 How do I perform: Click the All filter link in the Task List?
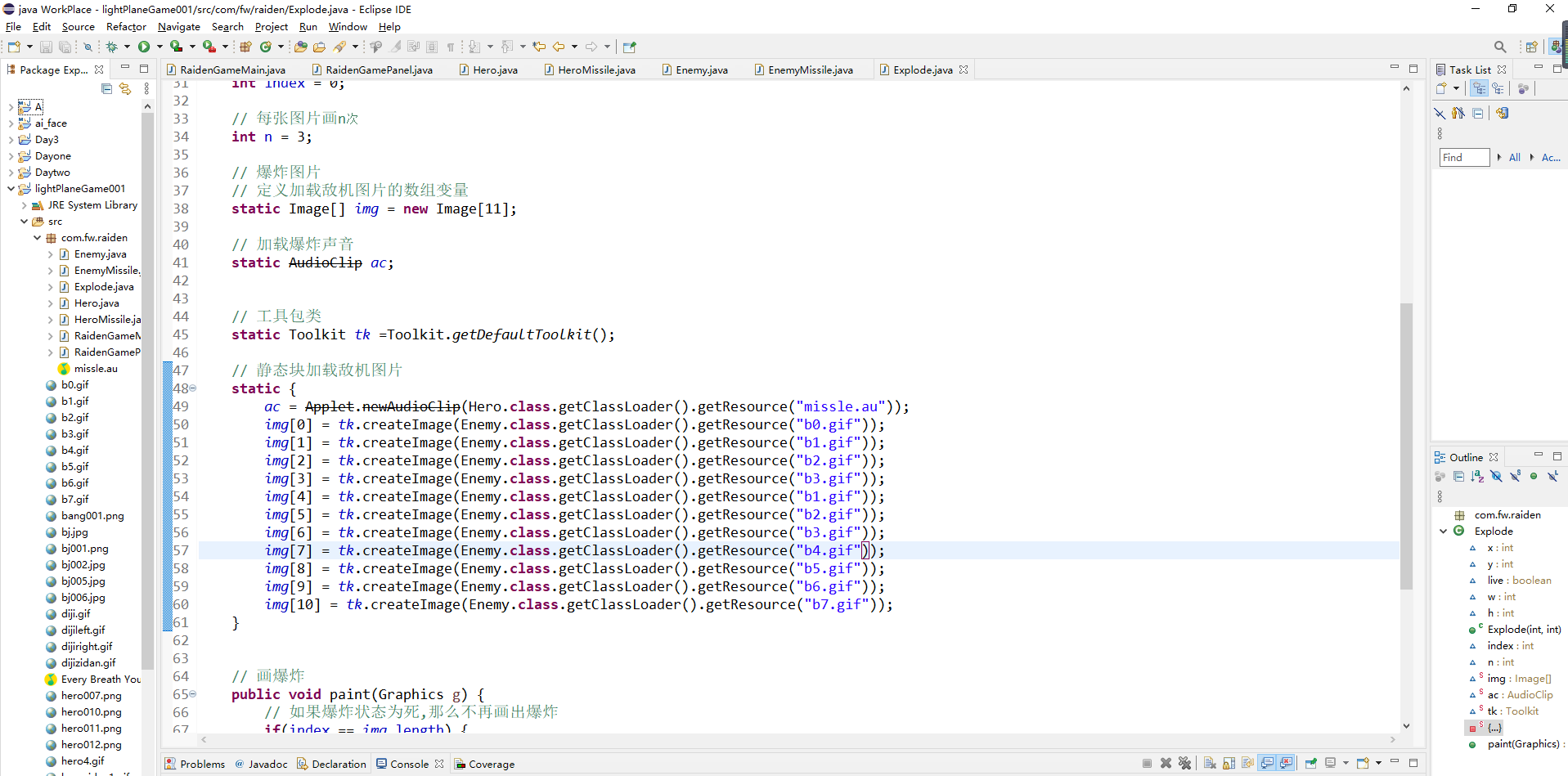[x=1514, y=157]
